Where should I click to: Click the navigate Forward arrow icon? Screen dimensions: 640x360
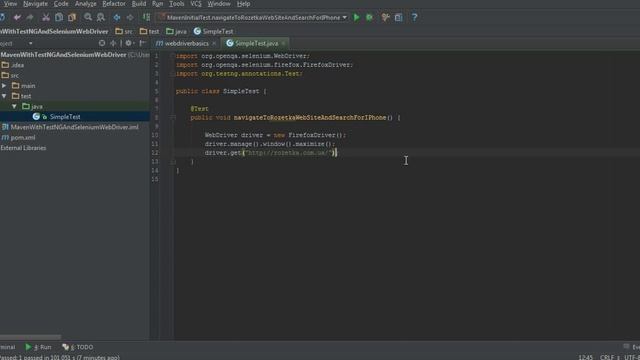130,18
